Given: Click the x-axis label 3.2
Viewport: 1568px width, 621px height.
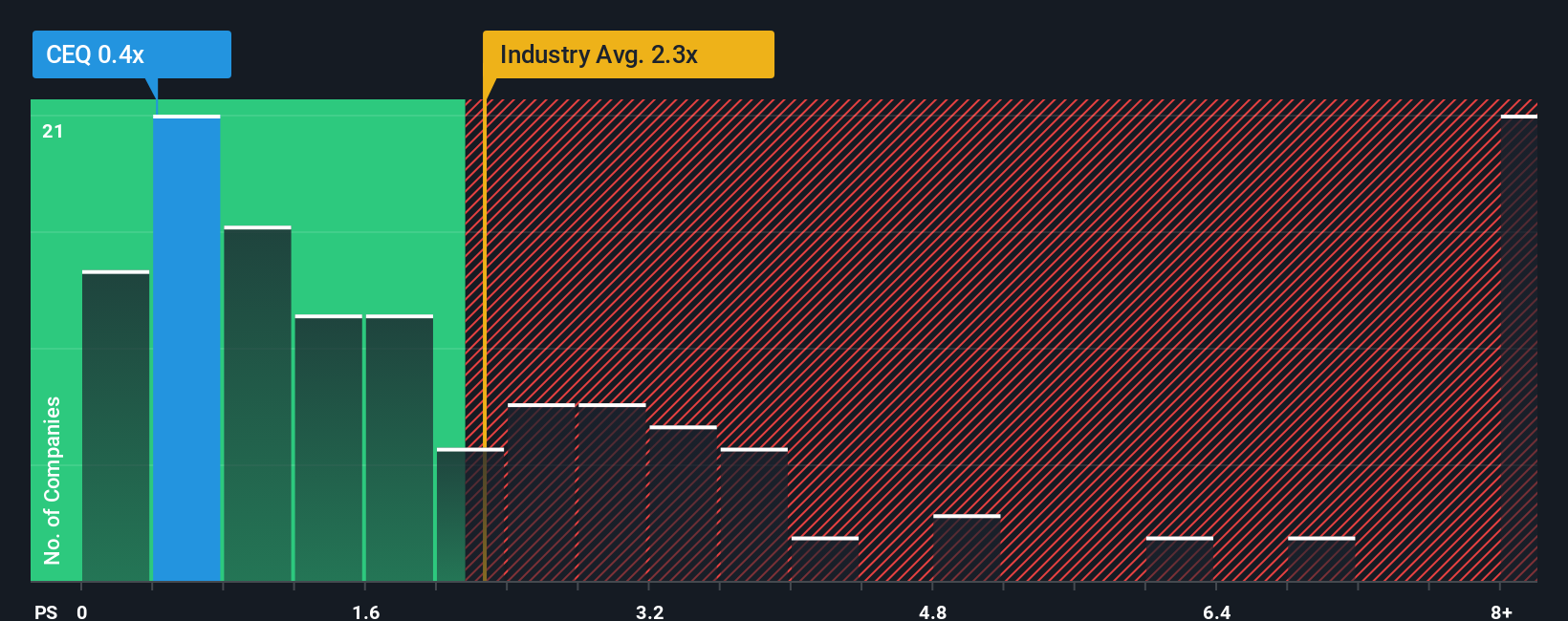Looking at the screenshot, I should (x=650, y=611).
